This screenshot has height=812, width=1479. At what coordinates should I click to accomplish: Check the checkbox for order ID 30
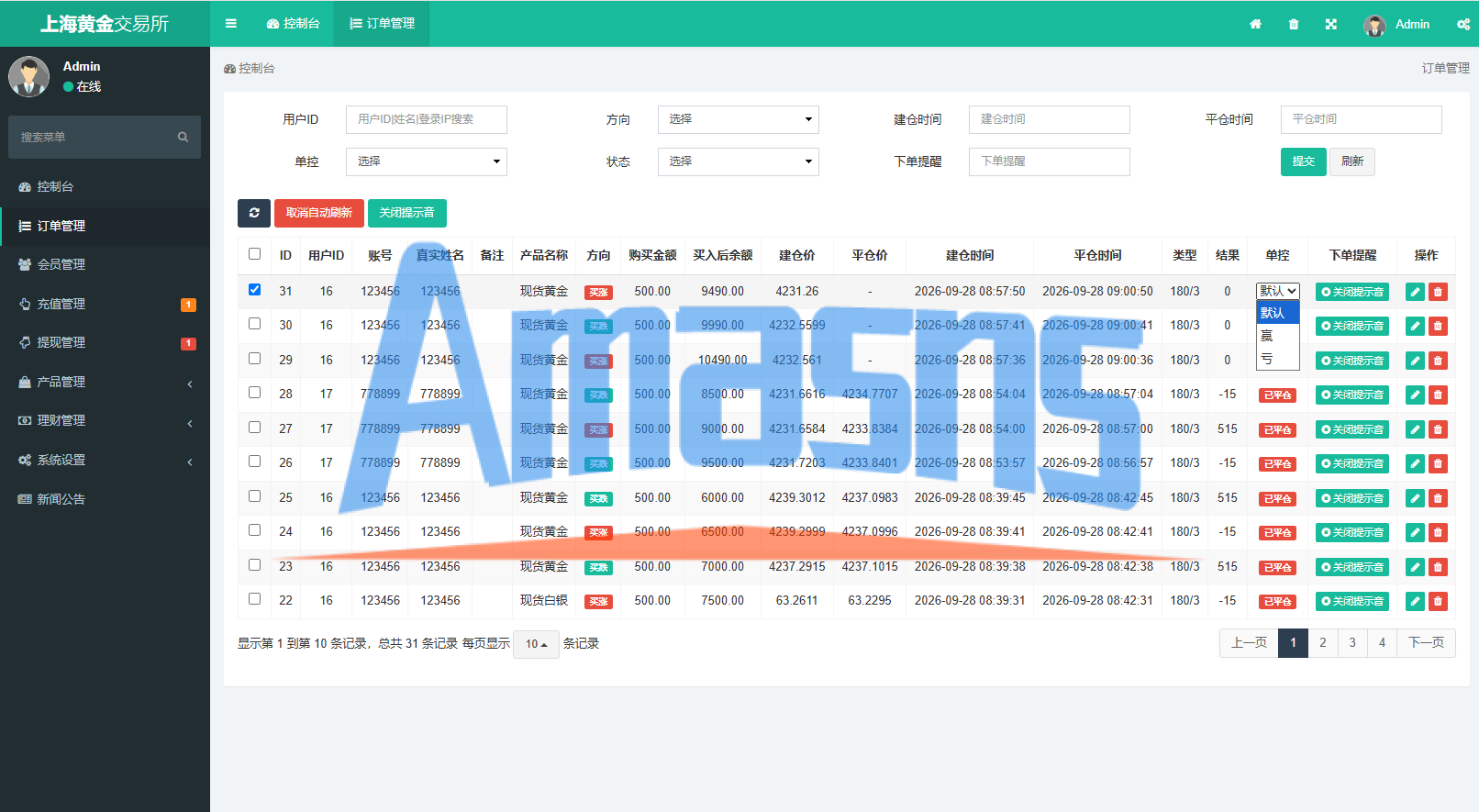(x=254, y=323)
